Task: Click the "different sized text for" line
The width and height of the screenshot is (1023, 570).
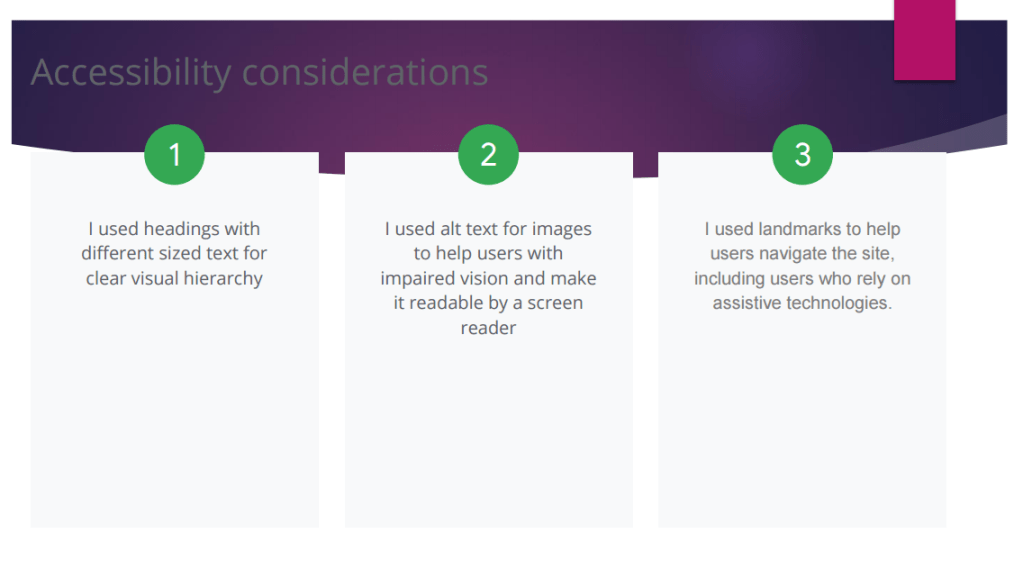Action: [x=174, y=253]
